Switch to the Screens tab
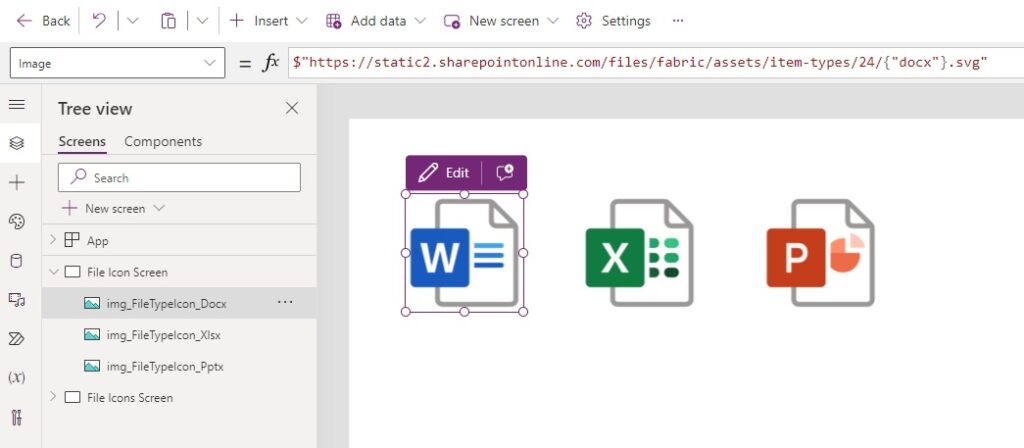 click(82, 142)
